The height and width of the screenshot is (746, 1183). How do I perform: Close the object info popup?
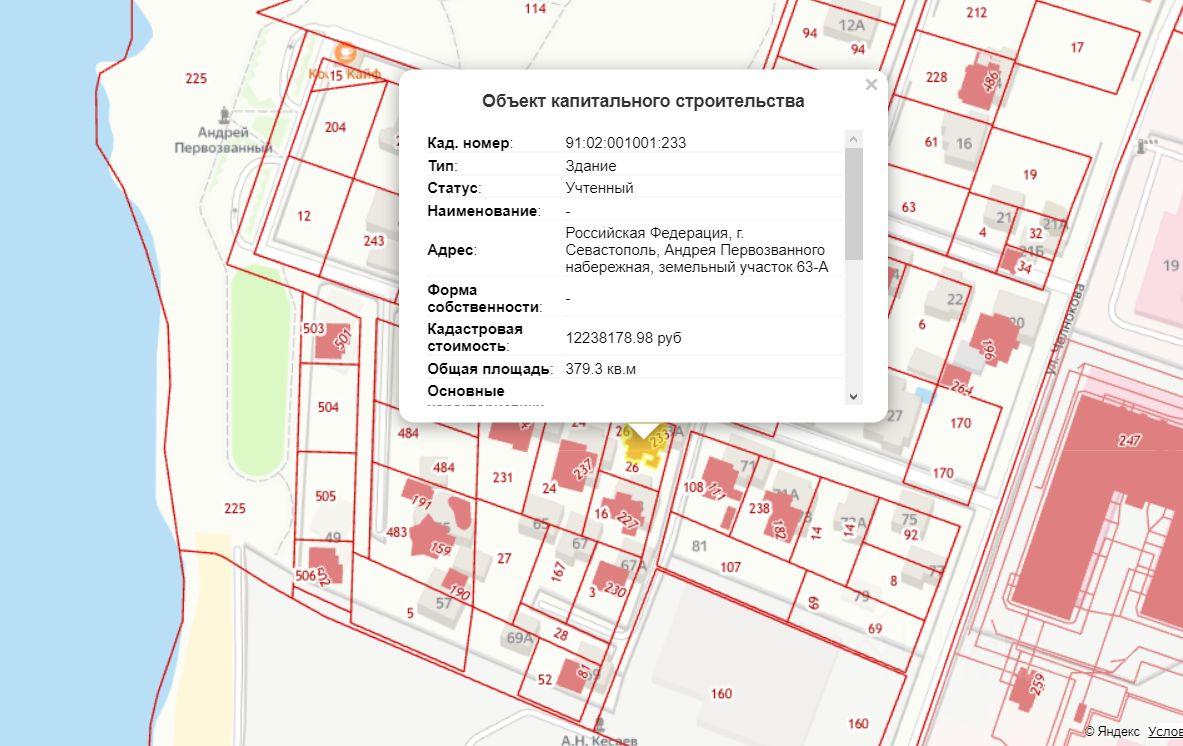coord(871,84)
